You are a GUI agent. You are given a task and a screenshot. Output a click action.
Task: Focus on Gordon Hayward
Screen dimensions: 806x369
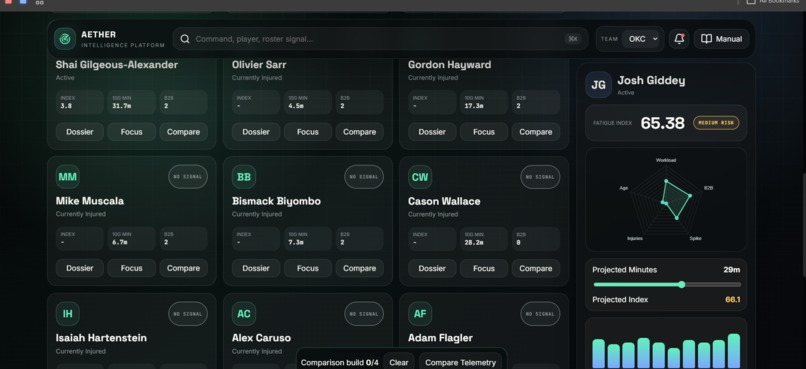(x=484, y=132)
